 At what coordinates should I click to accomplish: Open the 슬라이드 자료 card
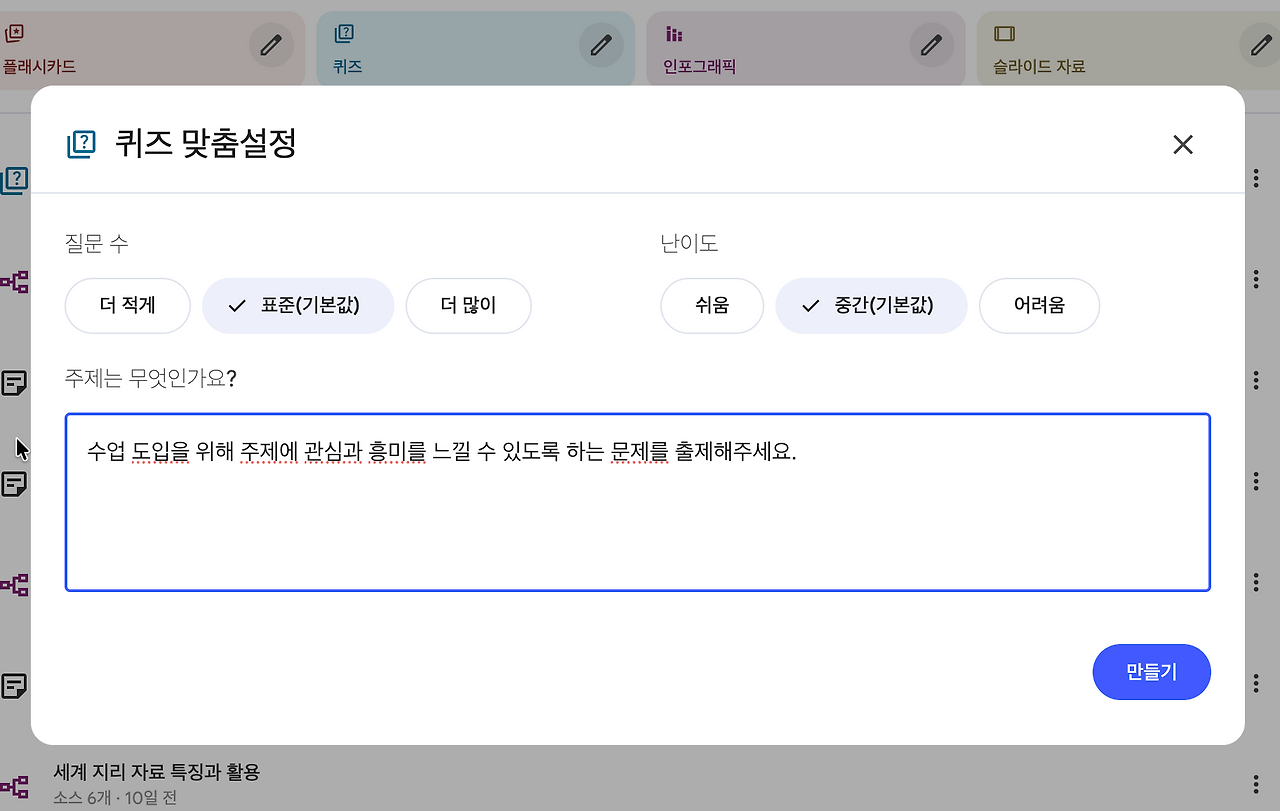tap(1128, 48)
